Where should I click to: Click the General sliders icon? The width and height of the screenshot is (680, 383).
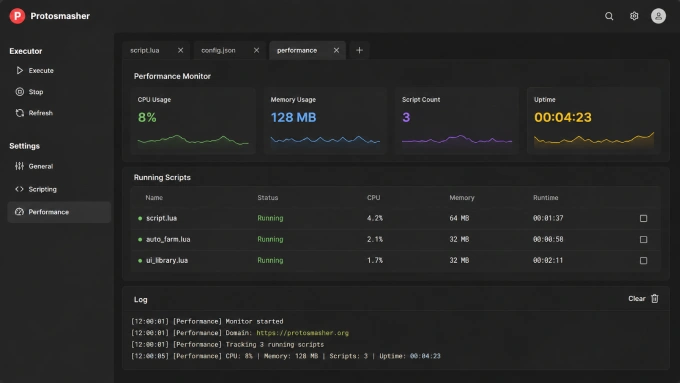pyautogui.click(x=20, y=166)
